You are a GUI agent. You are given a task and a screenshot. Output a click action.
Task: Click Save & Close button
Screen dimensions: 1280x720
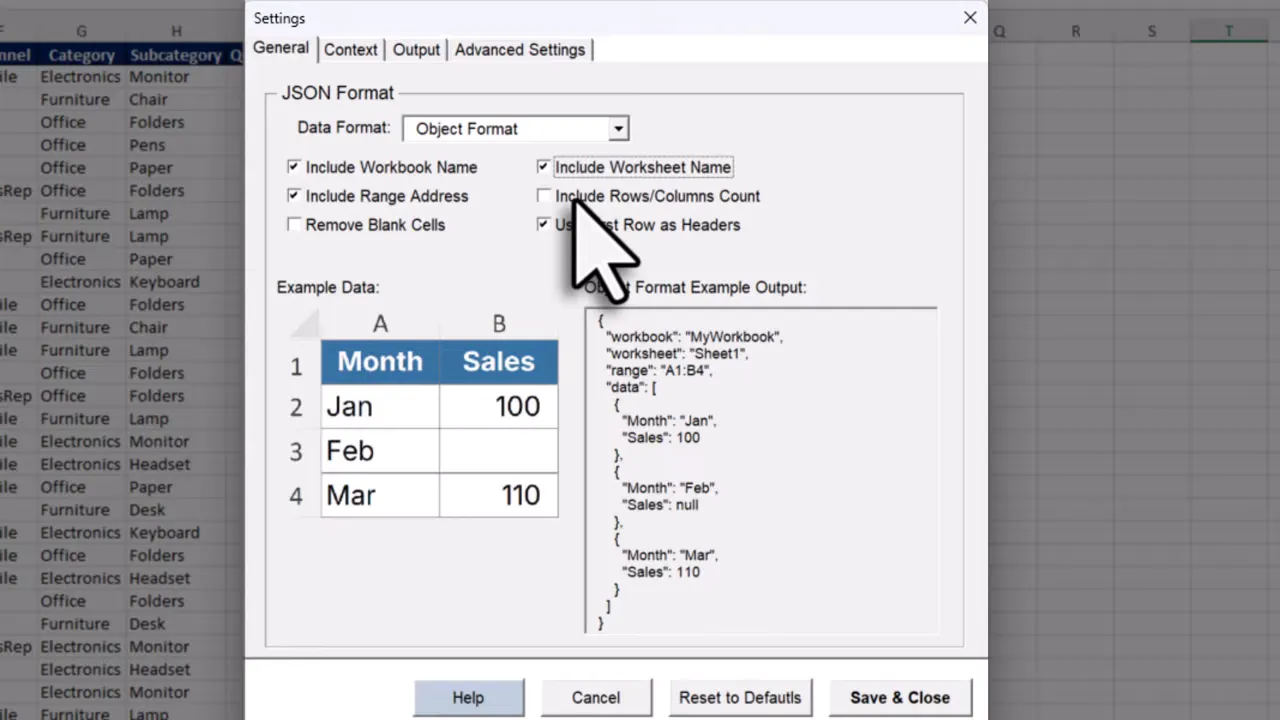[899, 697]
